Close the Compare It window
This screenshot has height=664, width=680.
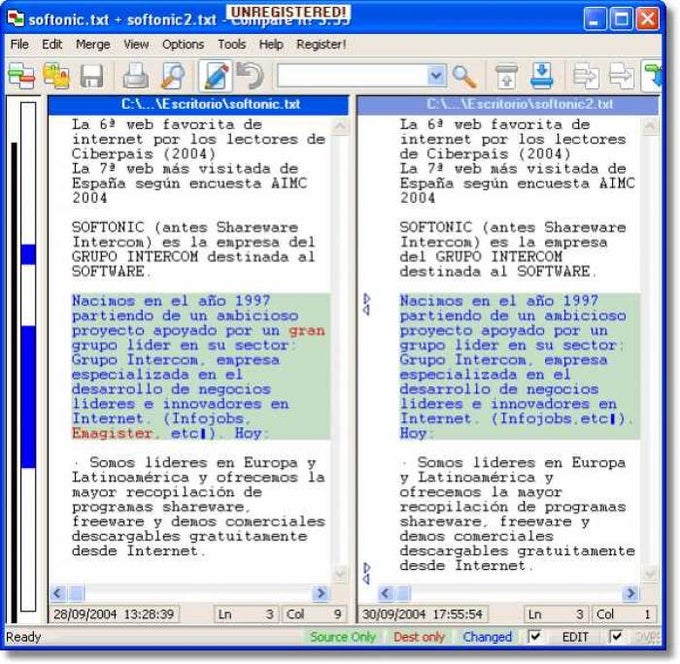(647, 20)
